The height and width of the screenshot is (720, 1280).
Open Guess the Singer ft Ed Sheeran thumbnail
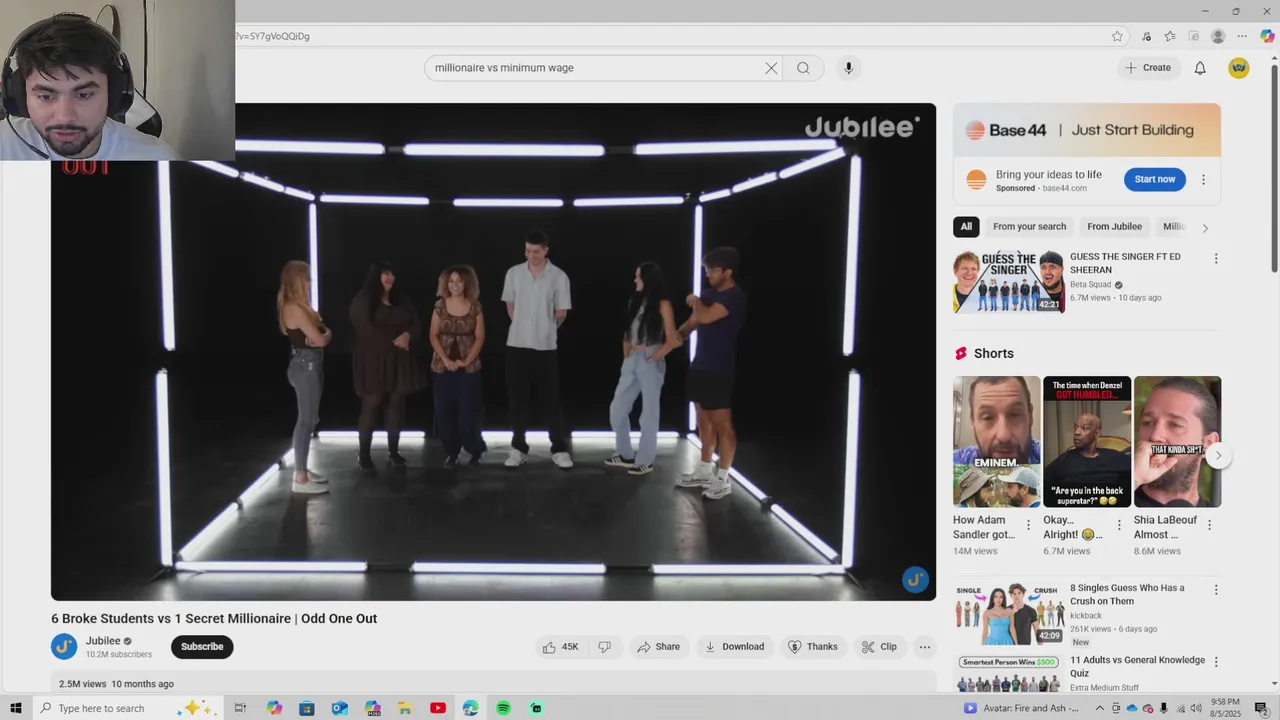click(1009, 282)
